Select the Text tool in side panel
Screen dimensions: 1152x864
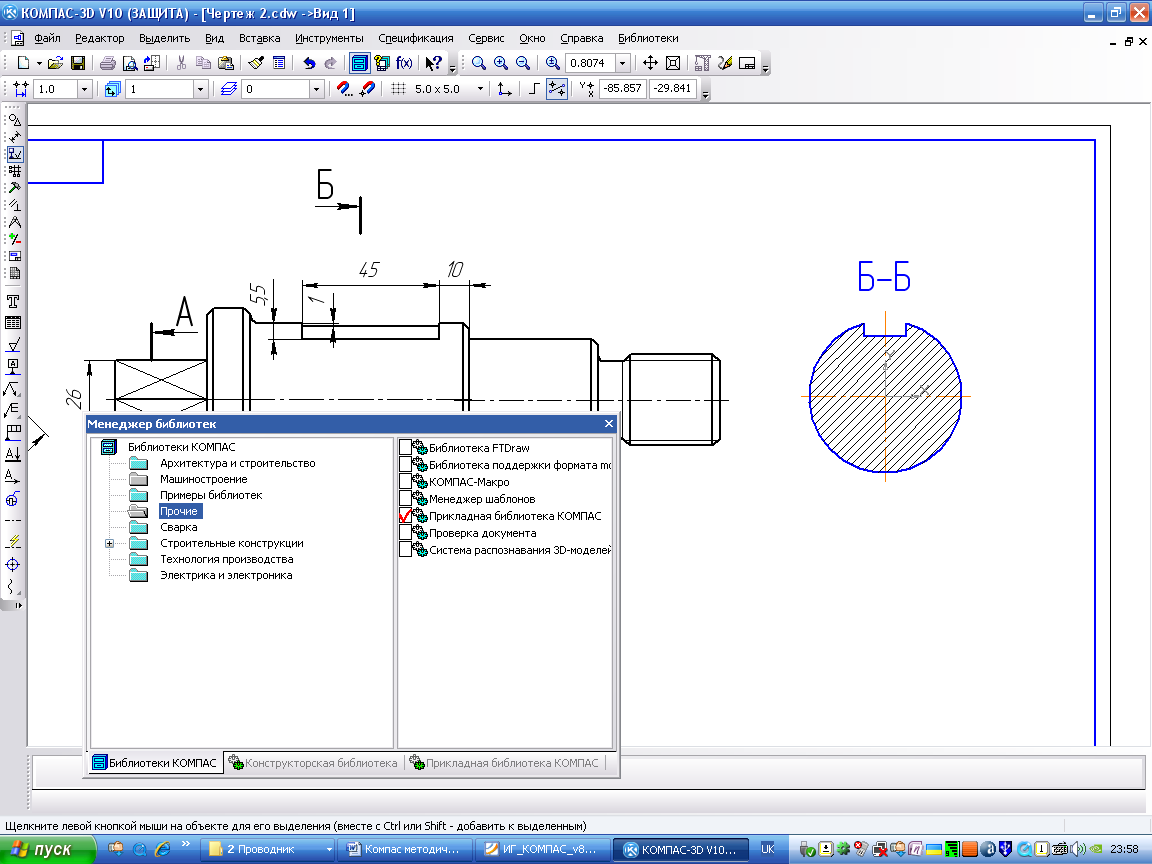14,301
